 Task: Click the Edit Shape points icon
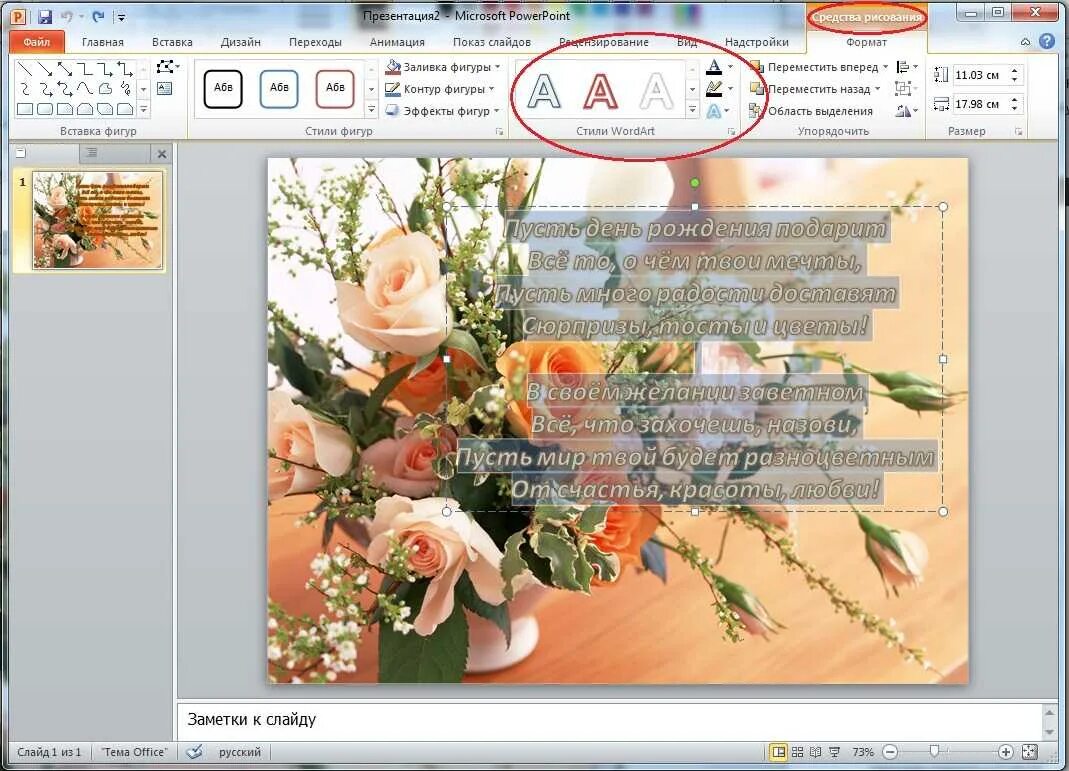166,67
